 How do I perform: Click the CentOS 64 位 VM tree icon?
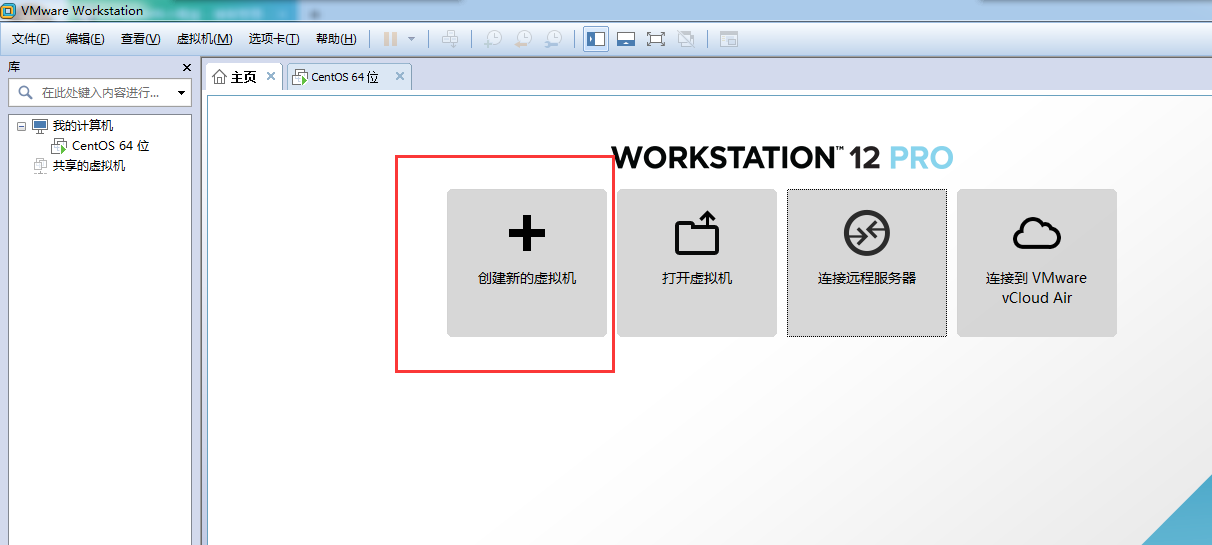coord(59,146)
